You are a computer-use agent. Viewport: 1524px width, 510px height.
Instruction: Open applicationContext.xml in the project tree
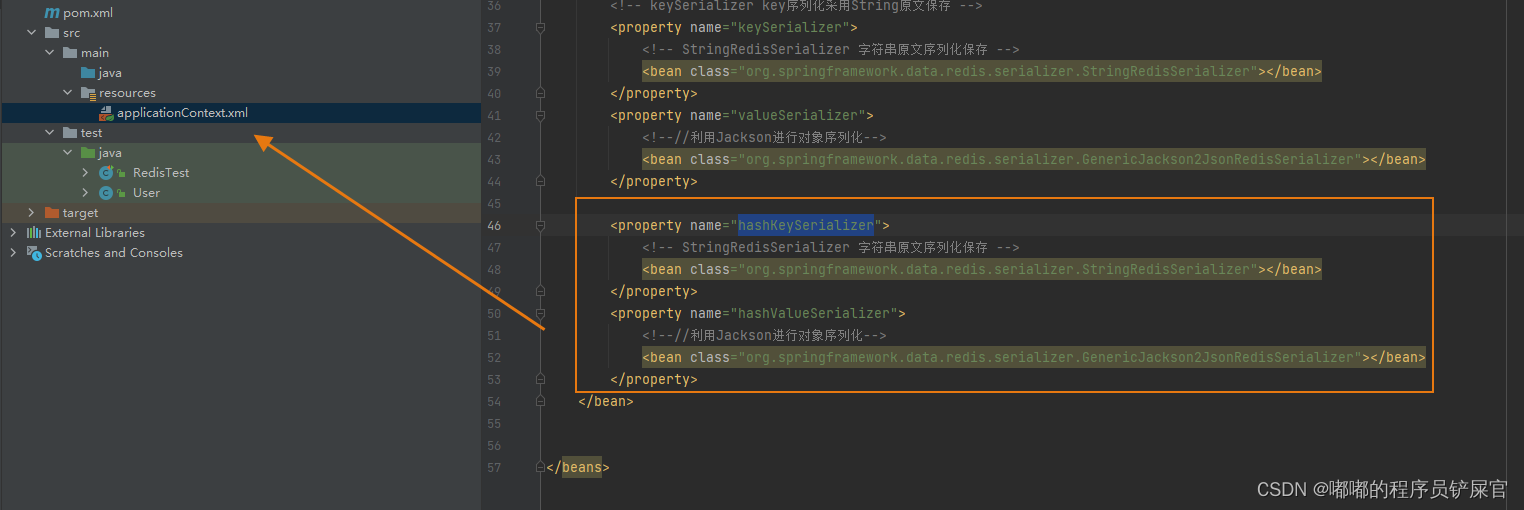(x=182, y=113)
